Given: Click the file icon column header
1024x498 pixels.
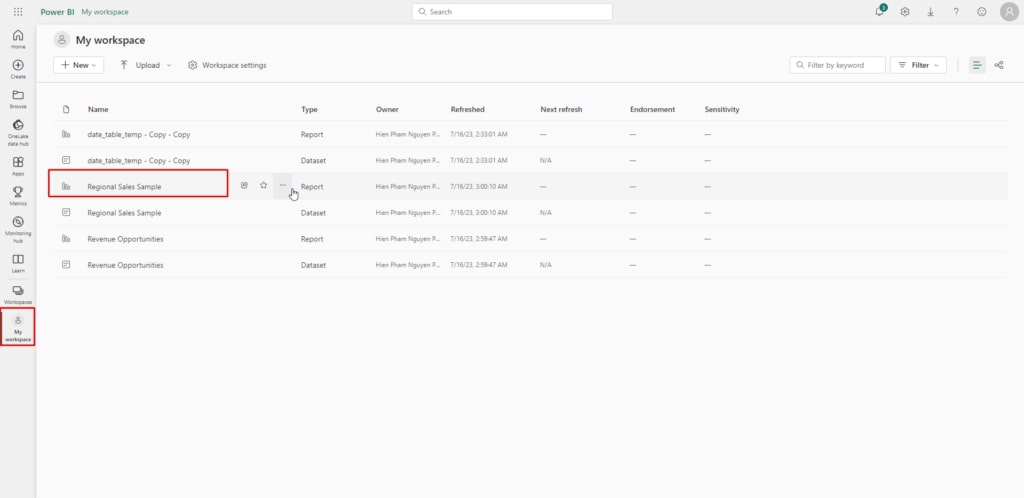Looking at the screenshot, I should pyautogui.click(x=66, y=110).
